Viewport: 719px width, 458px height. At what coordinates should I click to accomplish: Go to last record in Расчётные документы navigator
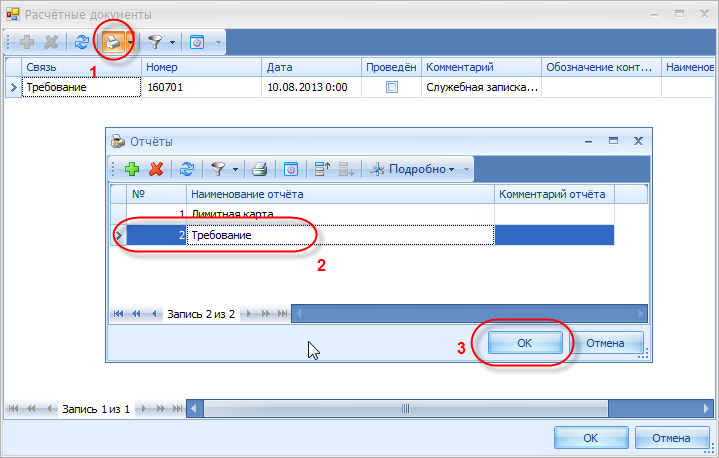pos(178,408)
